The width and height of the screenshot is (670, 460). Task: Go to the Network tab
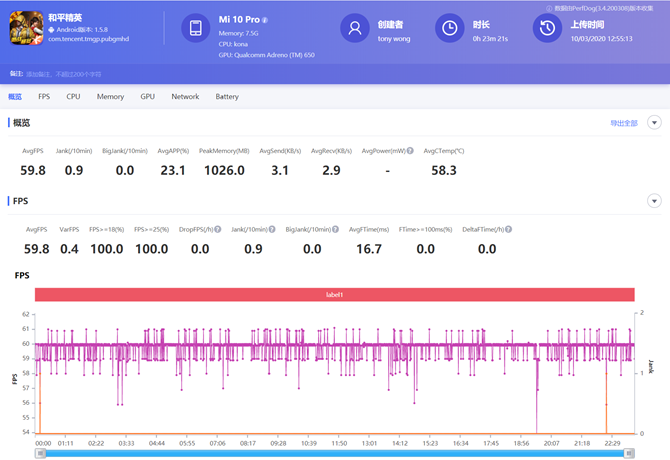pyautogui.click(x=185, y=97)
